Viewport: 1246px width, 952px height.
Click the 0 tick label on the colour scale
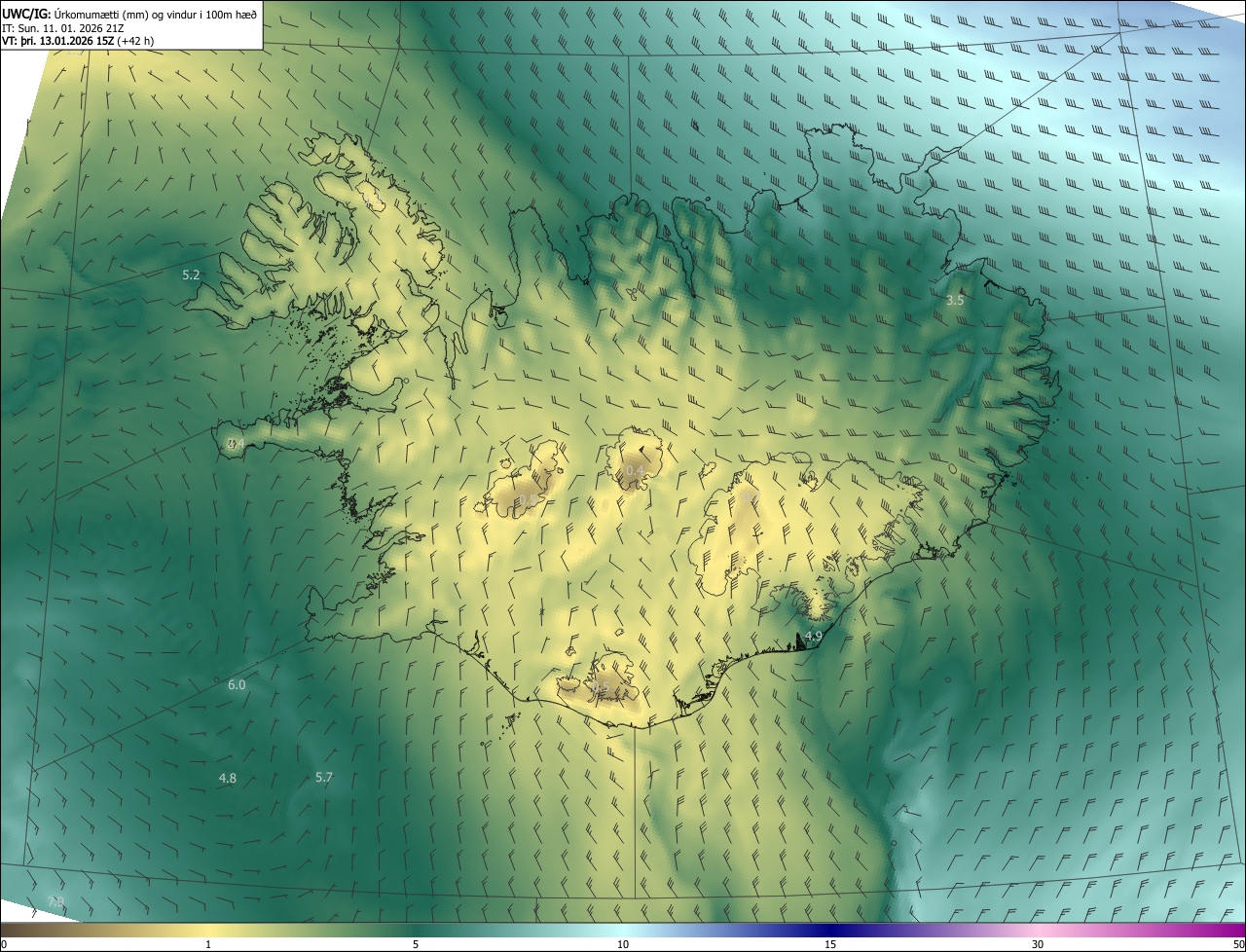click(4, 944)
